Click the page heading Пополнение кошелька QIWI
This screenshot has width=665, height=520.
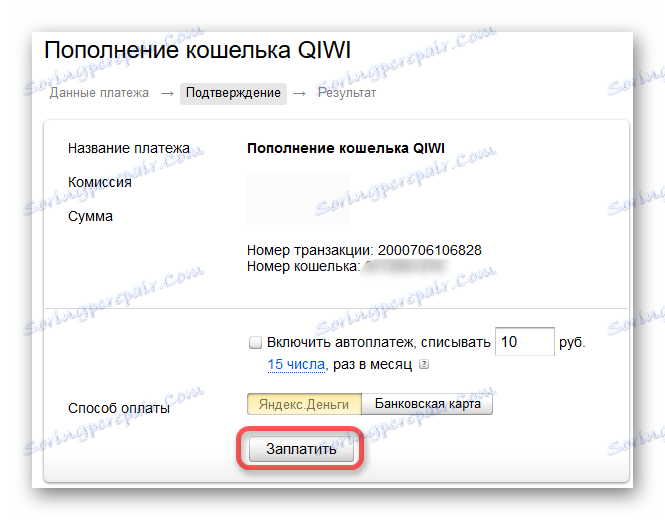click(x=198, y=50)
